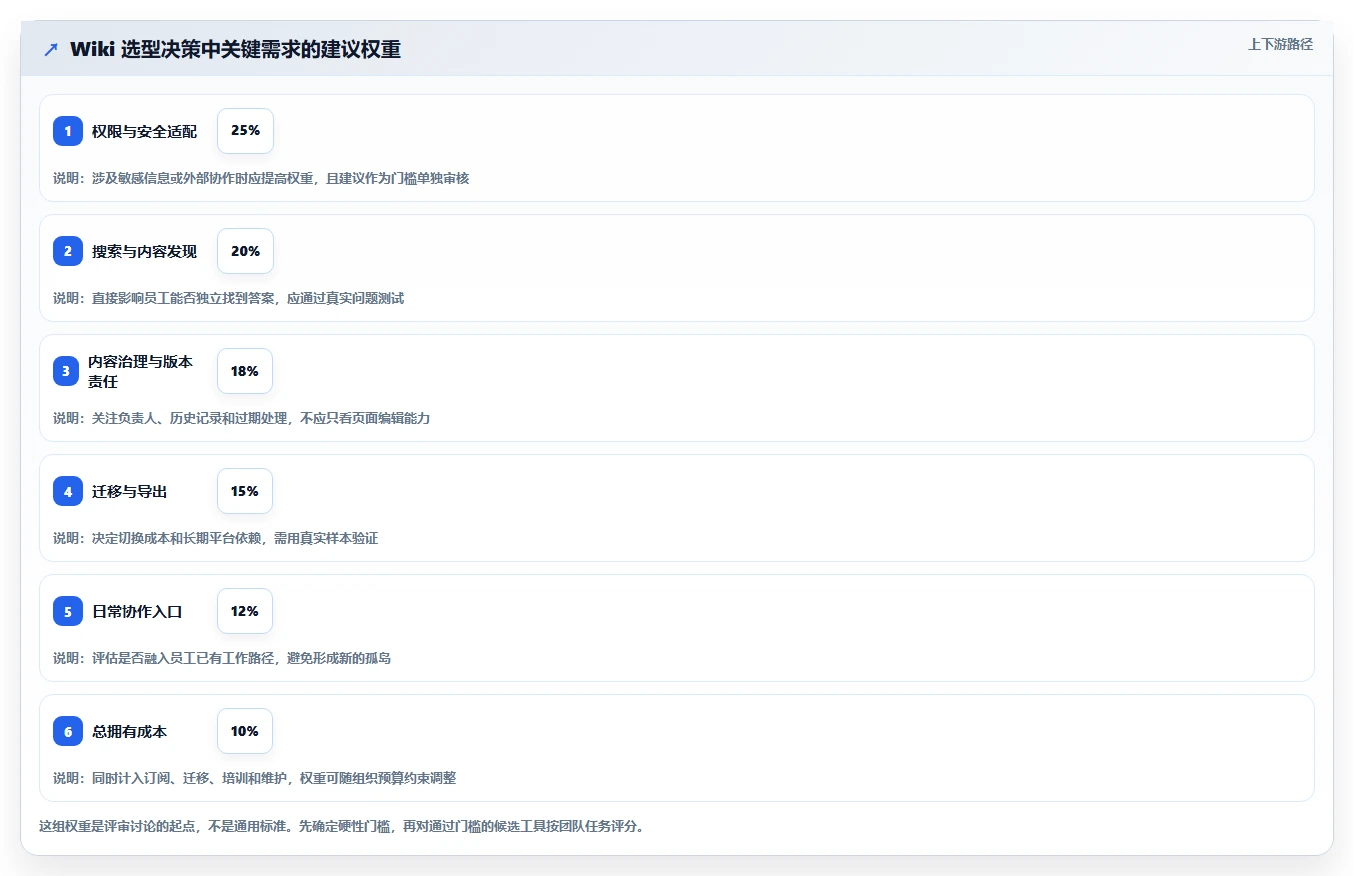The image size is (1354, 876).
Task: Click the number 1 badge for 权限与安全适配
Action: pos(68,131)
